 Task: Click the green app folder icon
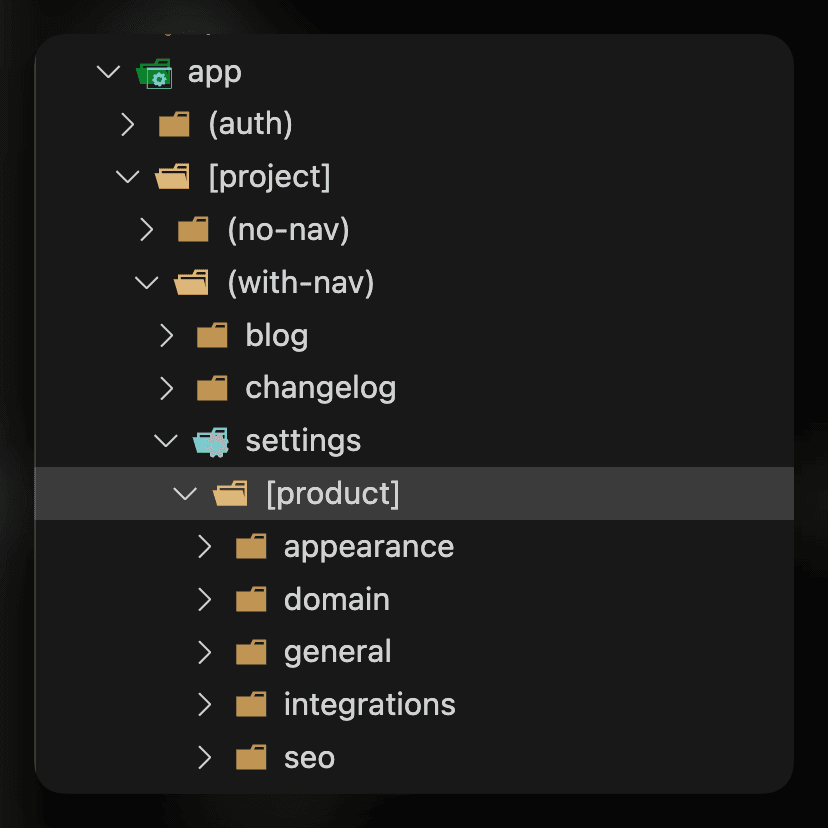(154, 73)
